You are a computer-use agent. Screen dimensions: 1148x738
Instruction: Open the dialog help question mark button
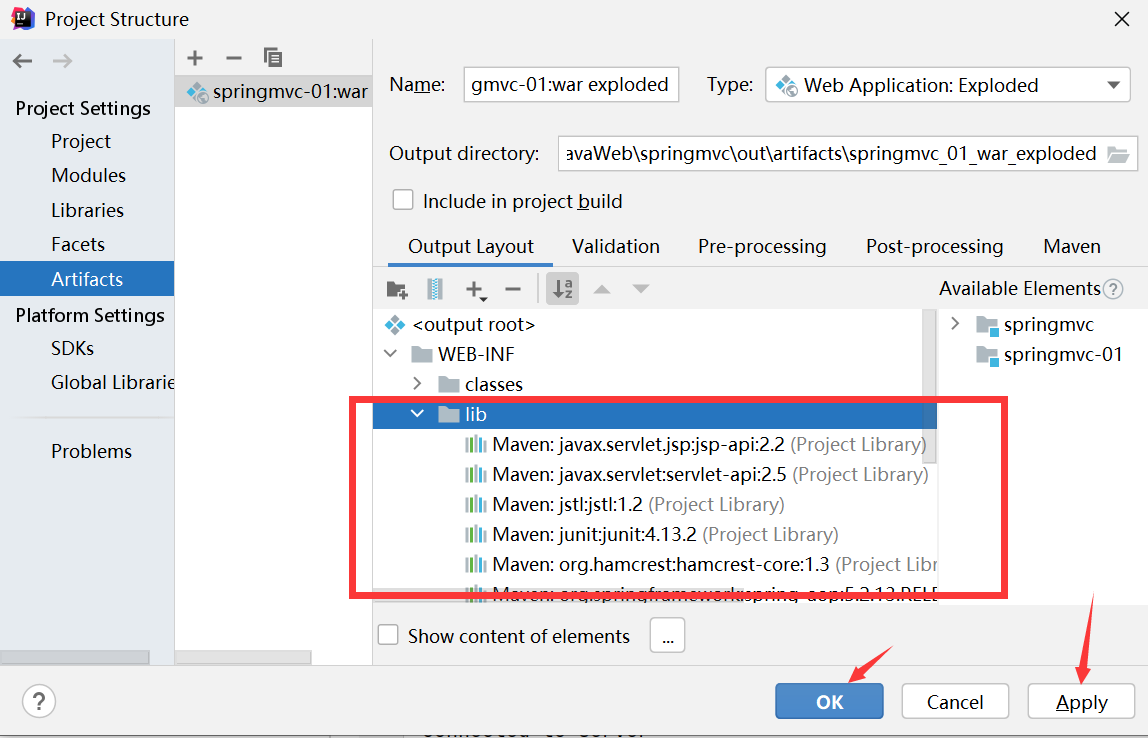coord(39,701)
